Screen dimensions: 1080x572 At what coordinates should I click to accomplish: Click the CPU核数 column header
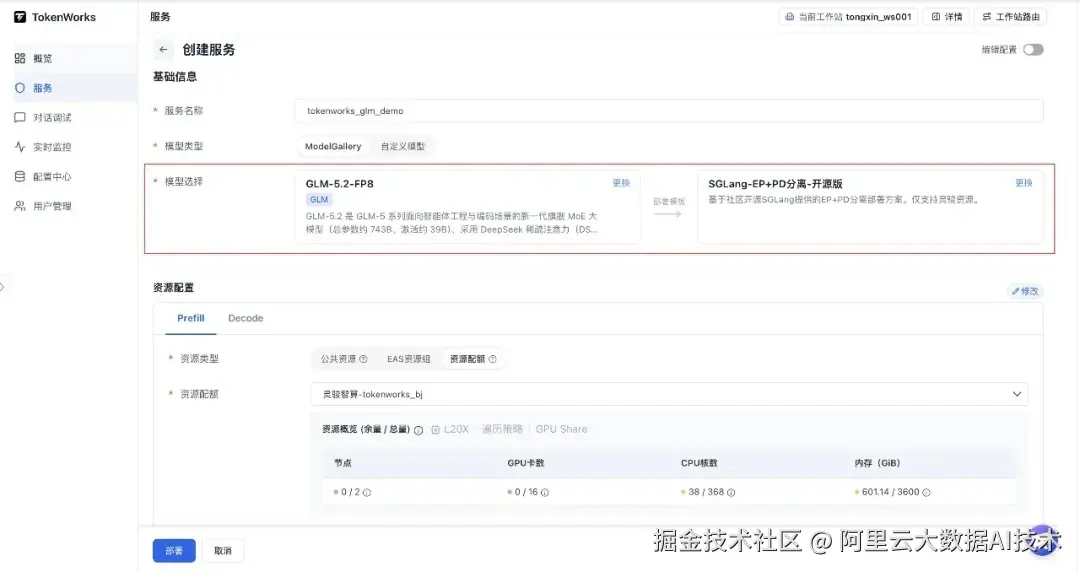click(699, 463)
